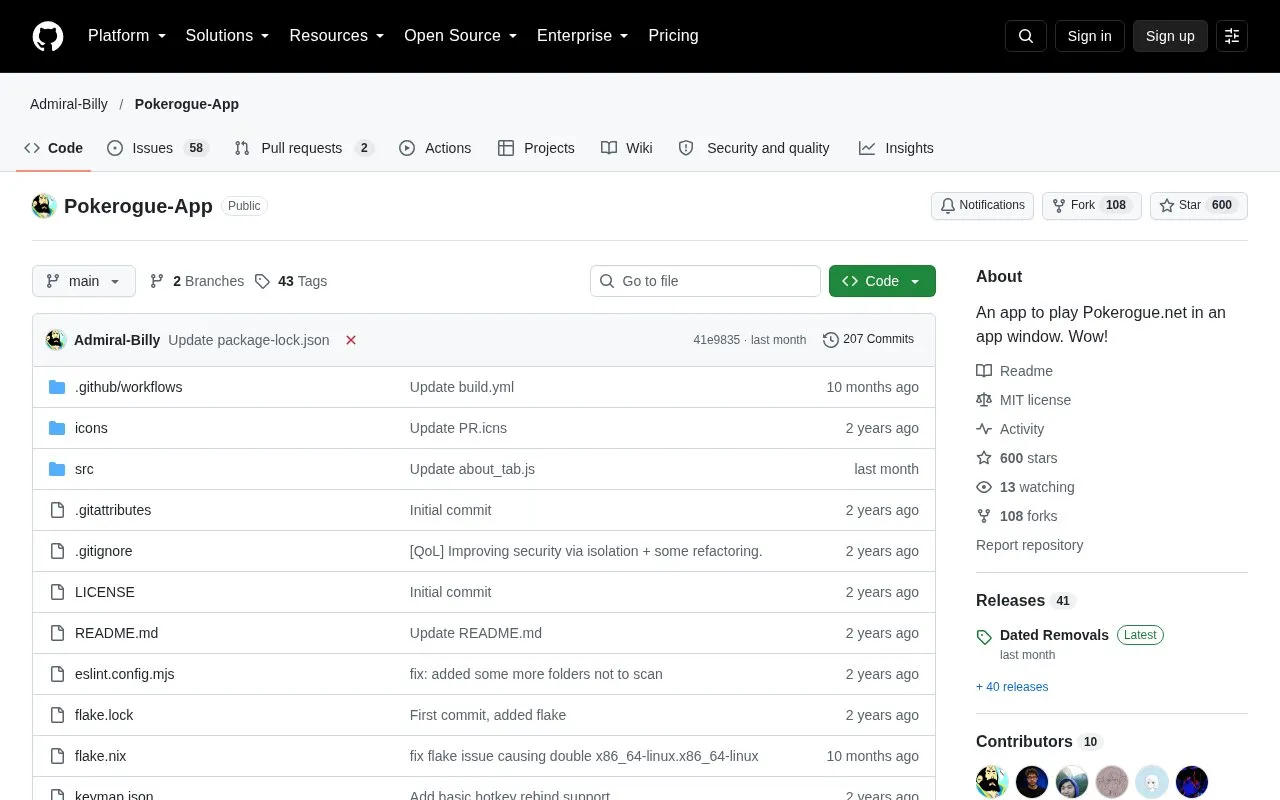Open the 207 Commits history link
Viewport: 1280px width, 800px height.
coord(868,340)
